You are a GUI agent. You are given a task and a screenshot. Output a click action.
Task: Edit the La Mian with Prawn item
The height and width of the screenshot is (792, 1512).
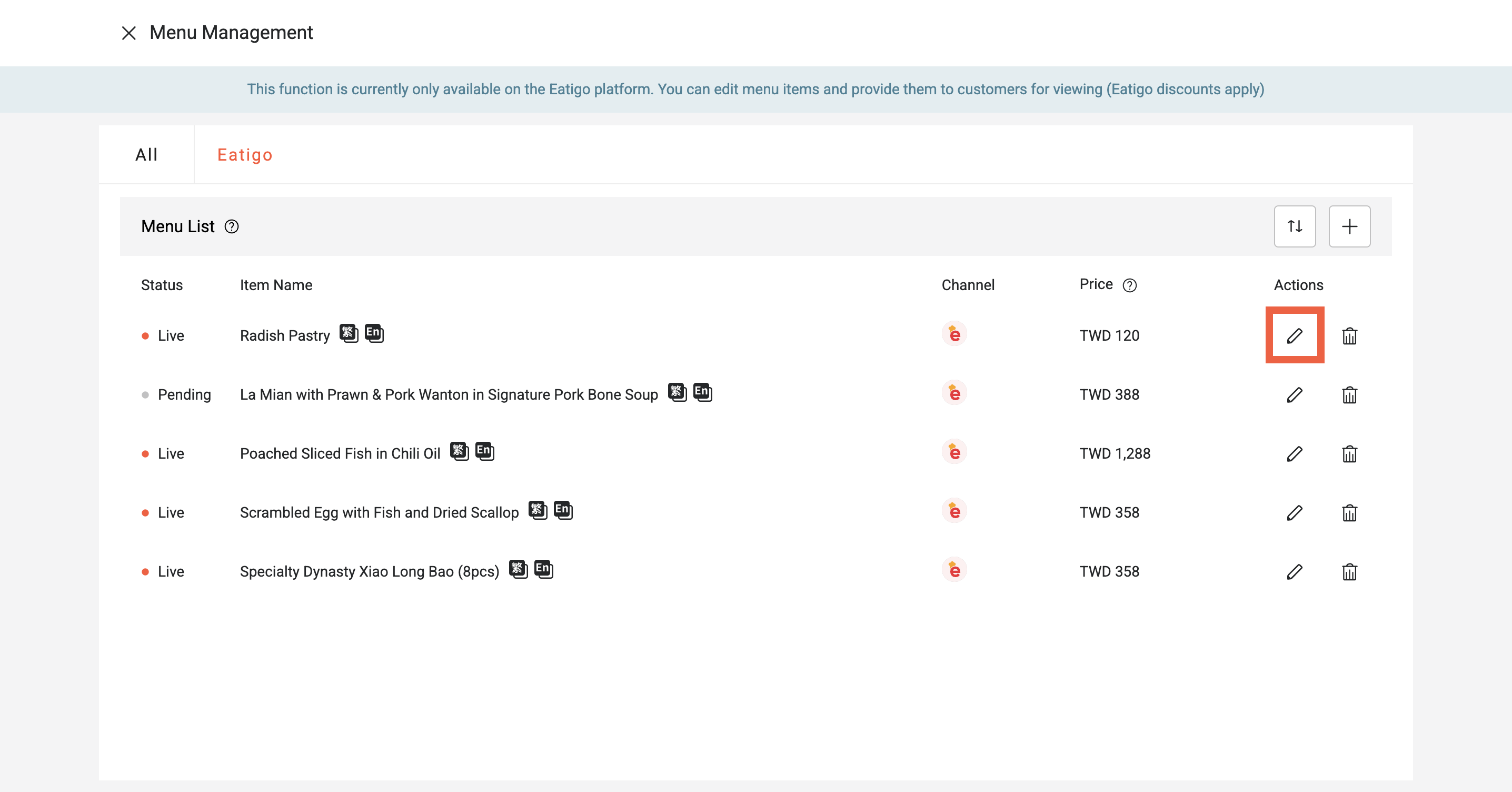pyautogui.click(x=1294, y=395)
